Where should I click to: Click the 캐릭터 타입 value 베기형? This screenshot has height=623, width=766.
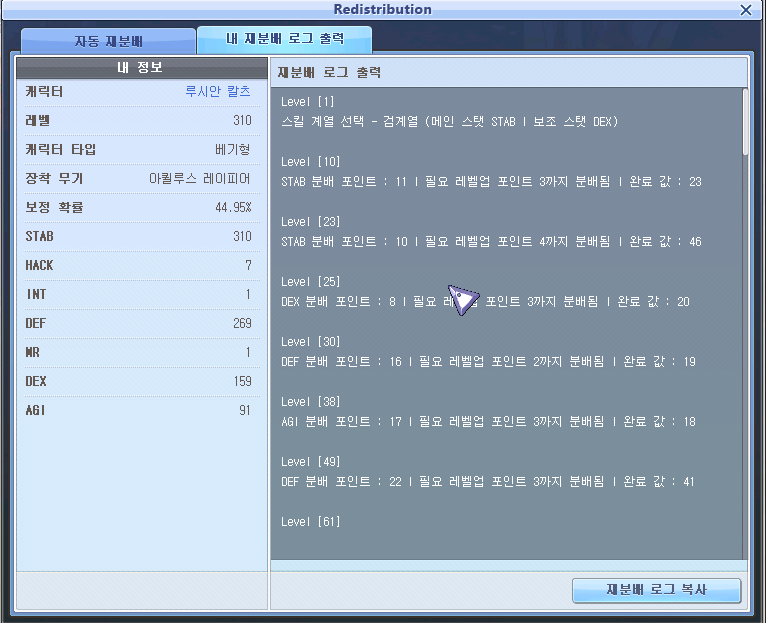pyautogui.click(x=233, y=150)
